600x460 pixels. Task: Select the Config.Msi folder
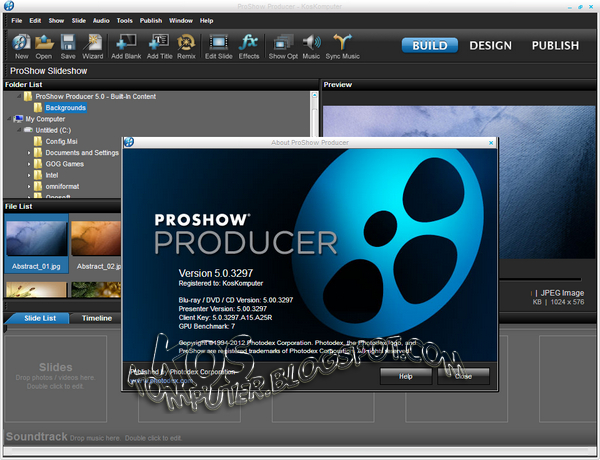pyautogui.click(x=61, y=141)
